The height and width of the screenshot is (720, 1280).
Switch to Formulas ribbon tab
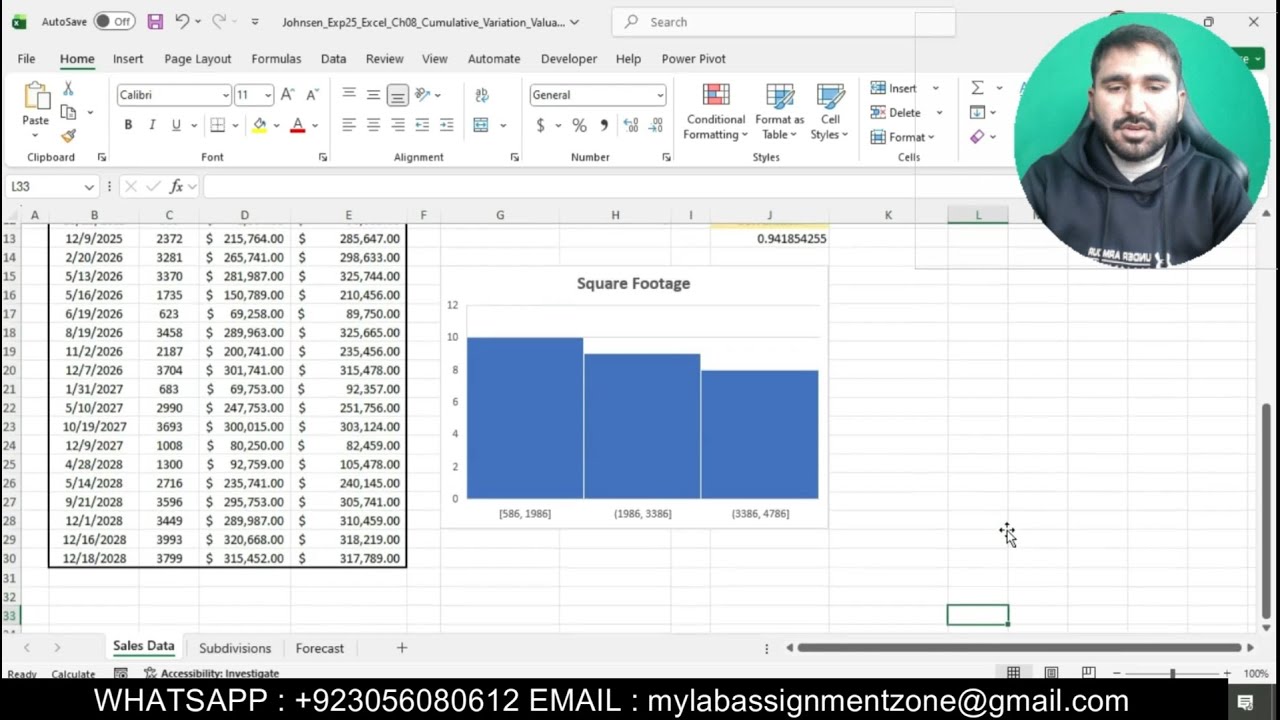[276, 58]
